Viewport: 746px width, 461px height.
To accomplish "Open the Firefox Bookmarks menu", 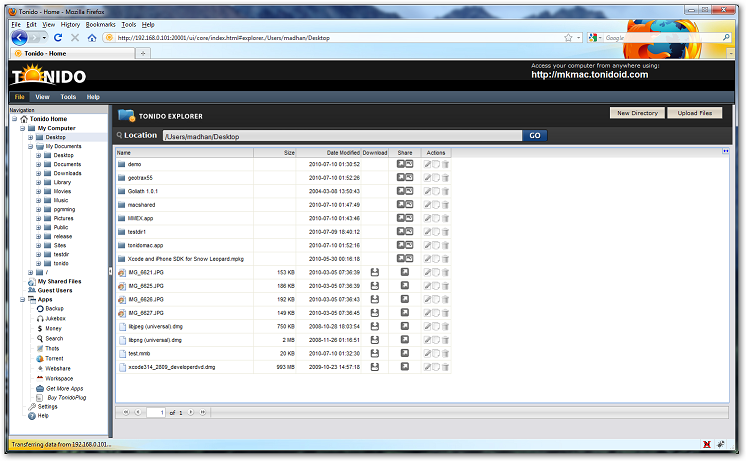I will [100, 25].
